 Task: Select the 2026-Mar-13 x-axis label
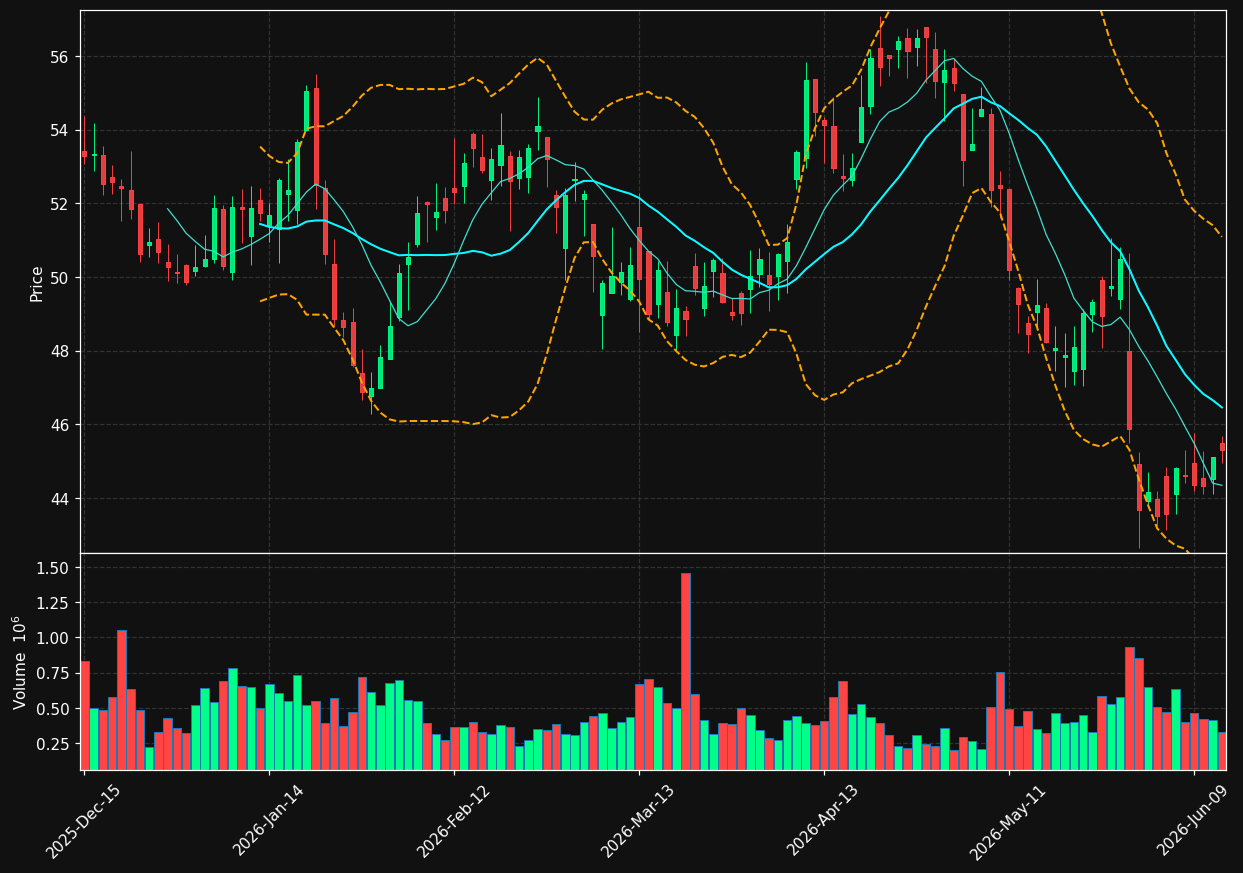pyautogui.click(x=637, y=821)
